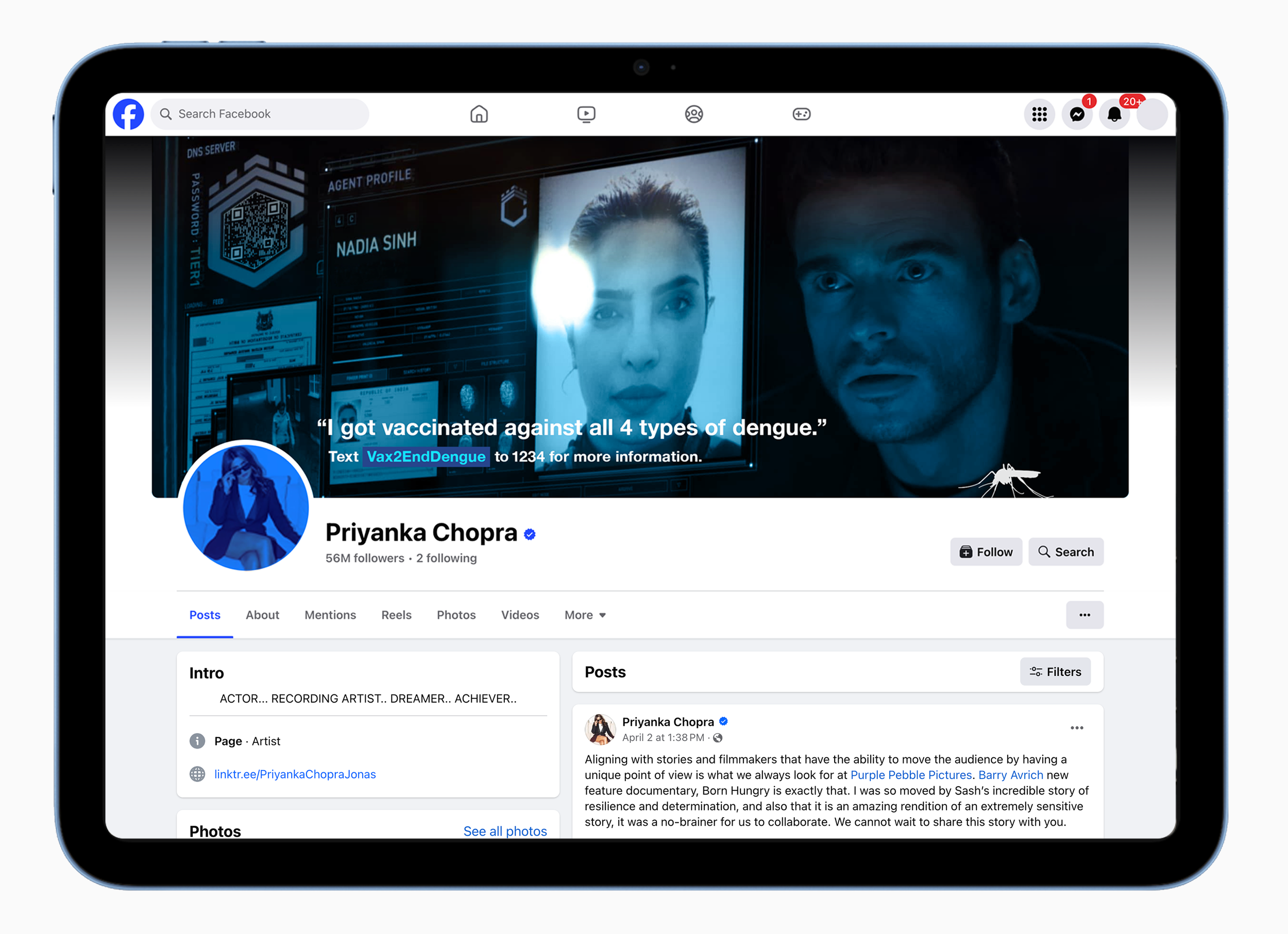Click the Intro bio text line

click(368, 699)
